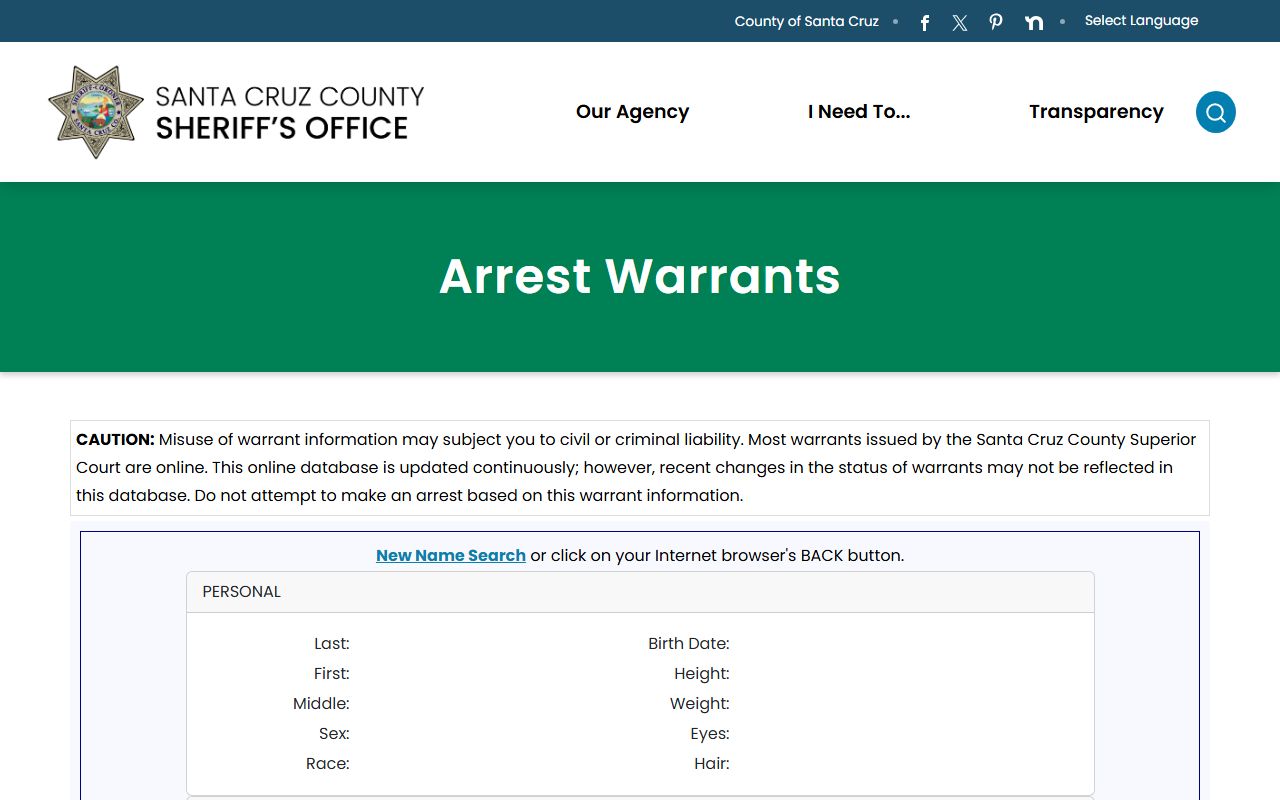The height and width of the screenshot is (800, 1280).
Task: Open the Our Agency menu
Action: (632, 112)
